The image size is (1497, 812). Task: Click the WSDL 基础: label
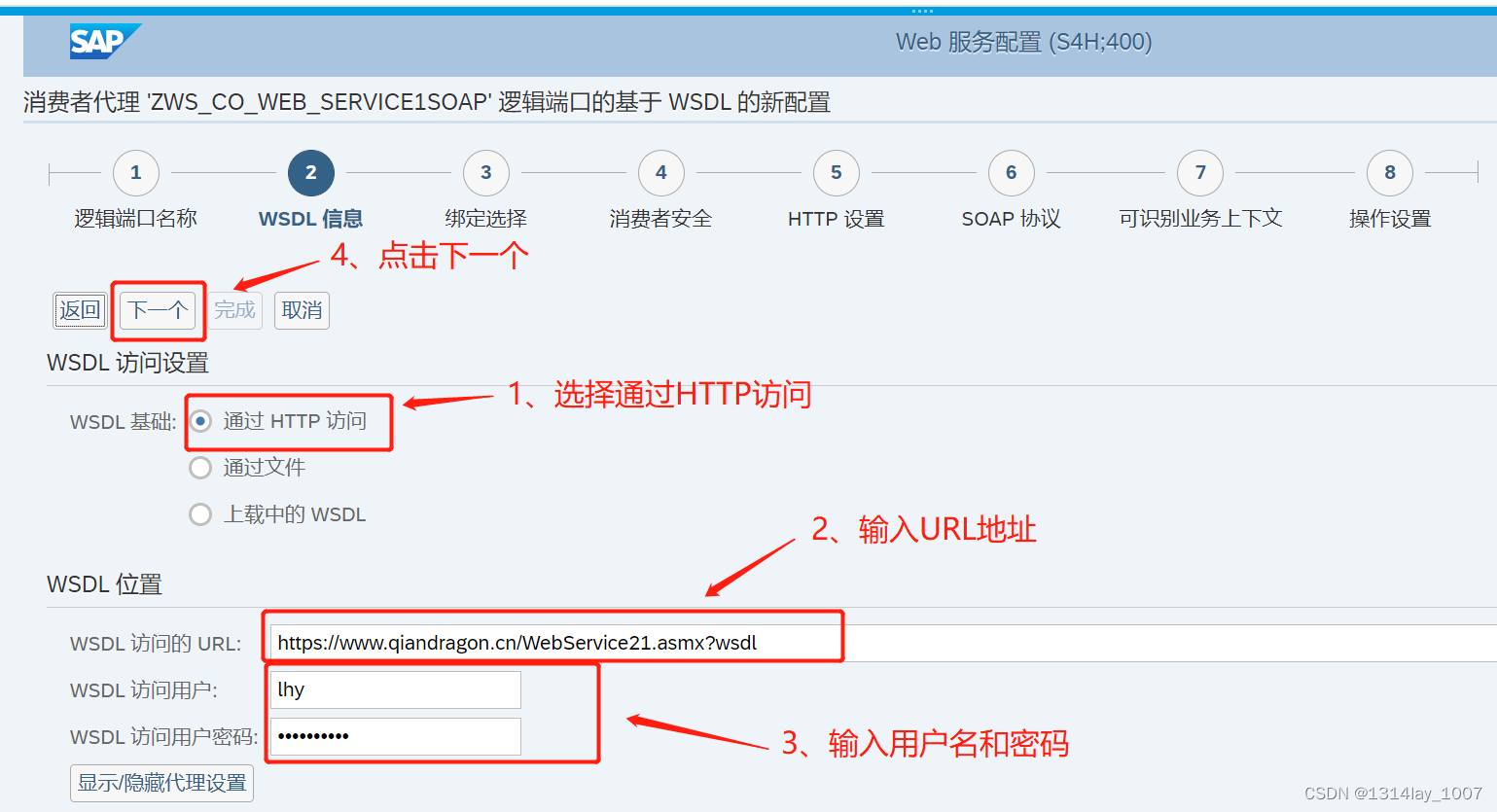124,422
